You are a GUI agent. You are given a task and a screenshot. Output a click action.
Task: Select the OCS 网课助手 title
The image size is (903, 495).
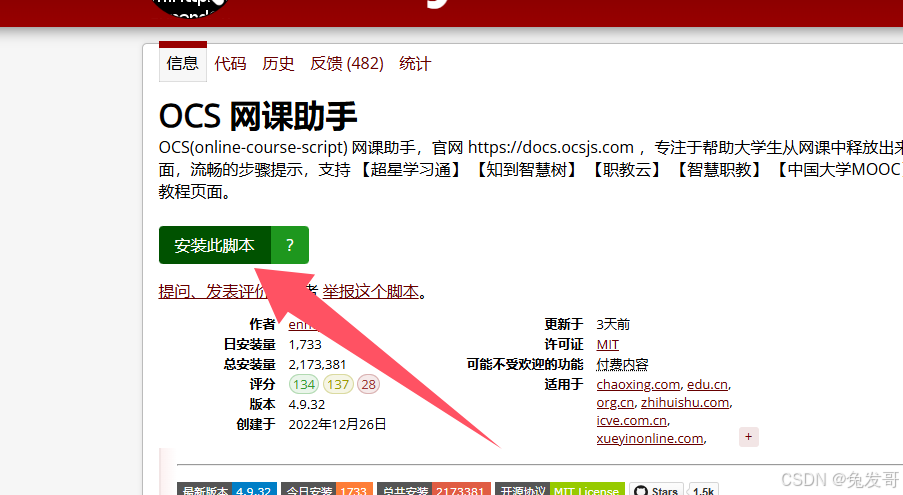point(258,116)
